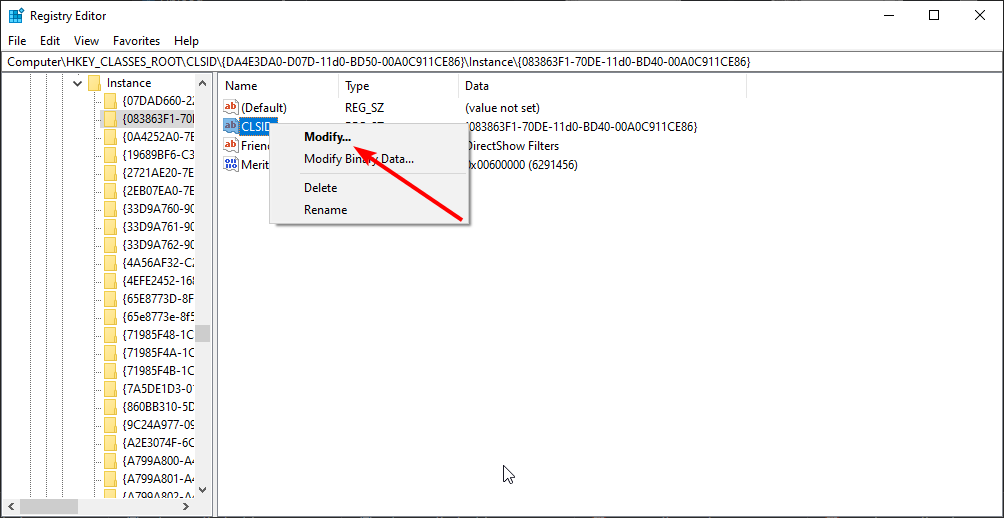Viewport: 1004px width, 518px height.
Task: Click the tree pane scroll up arrow
Action: coord(202,83)
